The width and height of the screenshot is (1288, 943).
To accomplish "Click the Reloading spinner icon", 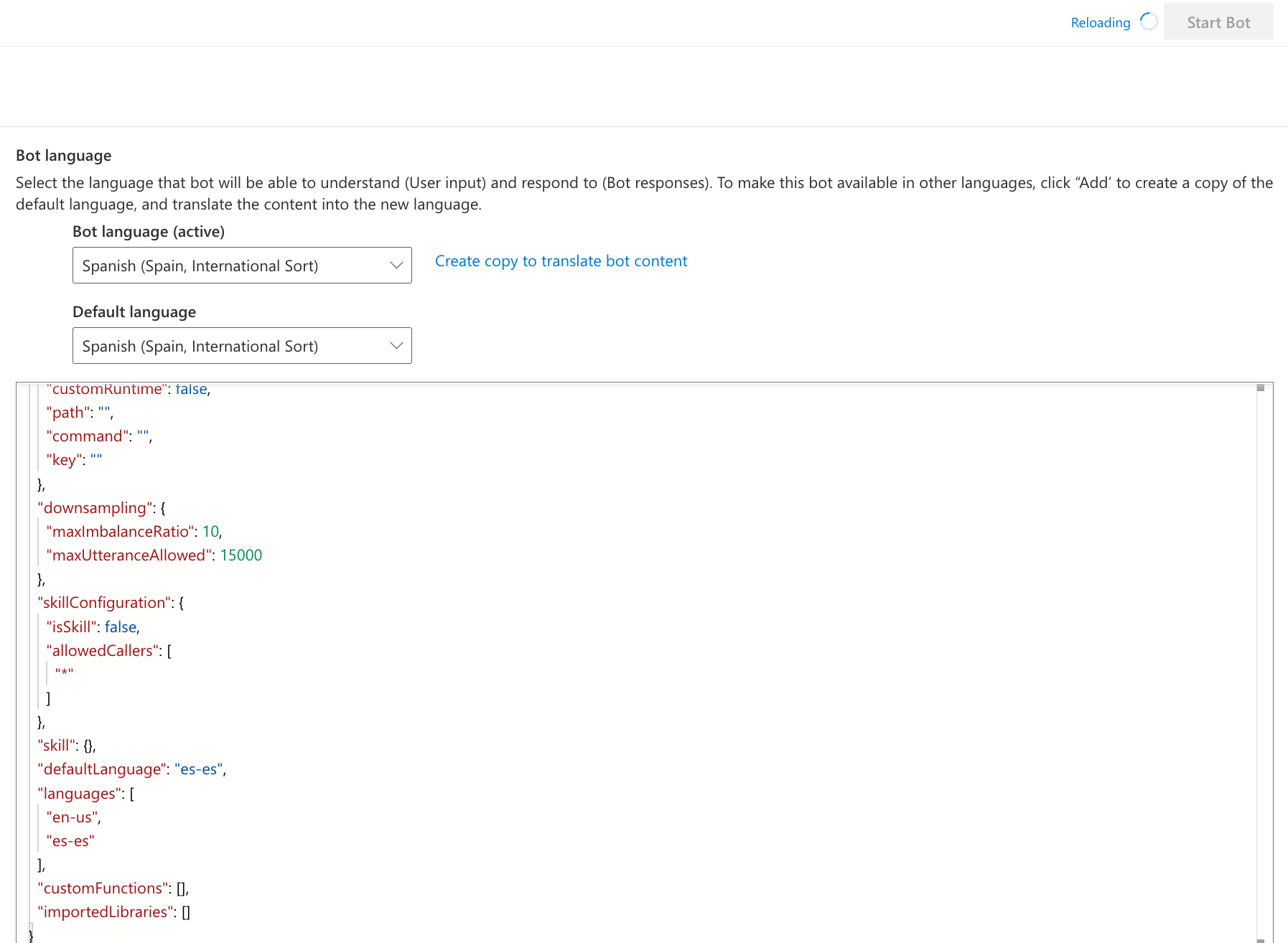I will [x=1149, y=22].
